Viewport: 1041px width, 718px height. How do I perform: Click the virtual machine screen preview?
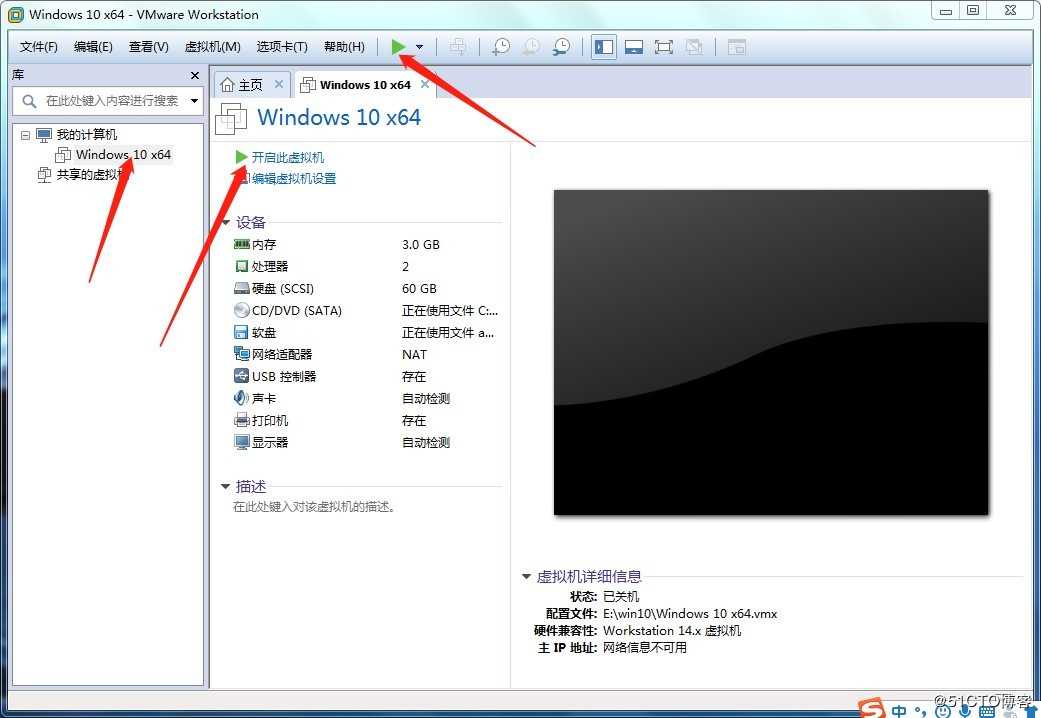(771, 352)
